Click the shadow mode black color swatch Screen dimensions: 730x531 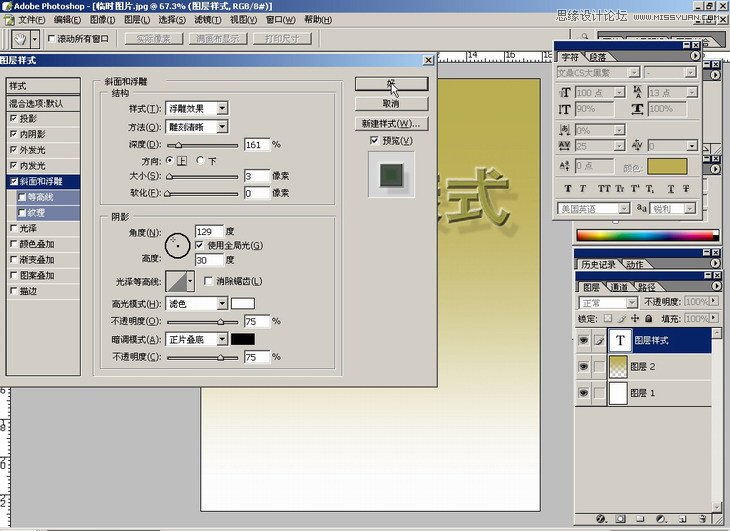click(x=243, y=339)
